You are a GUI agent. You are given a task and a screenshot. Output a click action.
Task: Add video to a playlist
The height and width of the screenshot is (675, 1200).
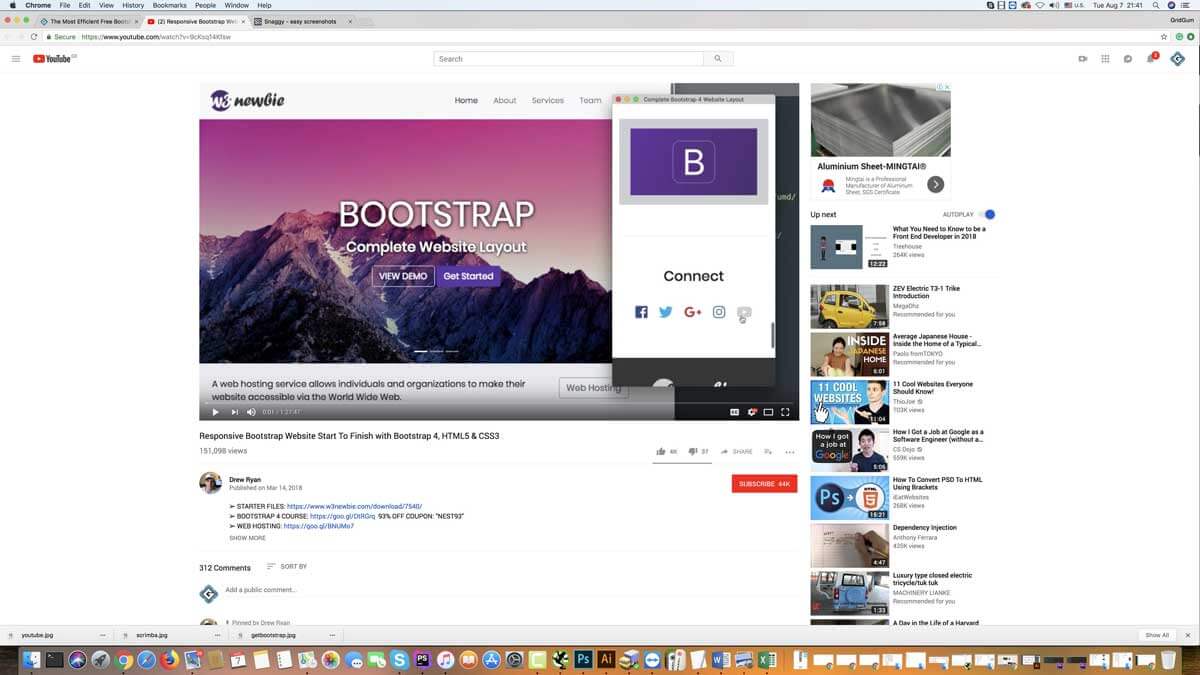[x=769, y=452]
